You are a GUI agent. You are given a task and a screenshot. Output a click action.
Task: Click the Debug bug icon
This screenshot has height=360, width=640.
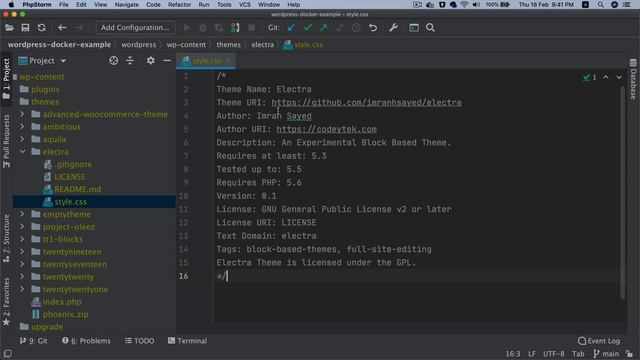click(x=203, y=28)
